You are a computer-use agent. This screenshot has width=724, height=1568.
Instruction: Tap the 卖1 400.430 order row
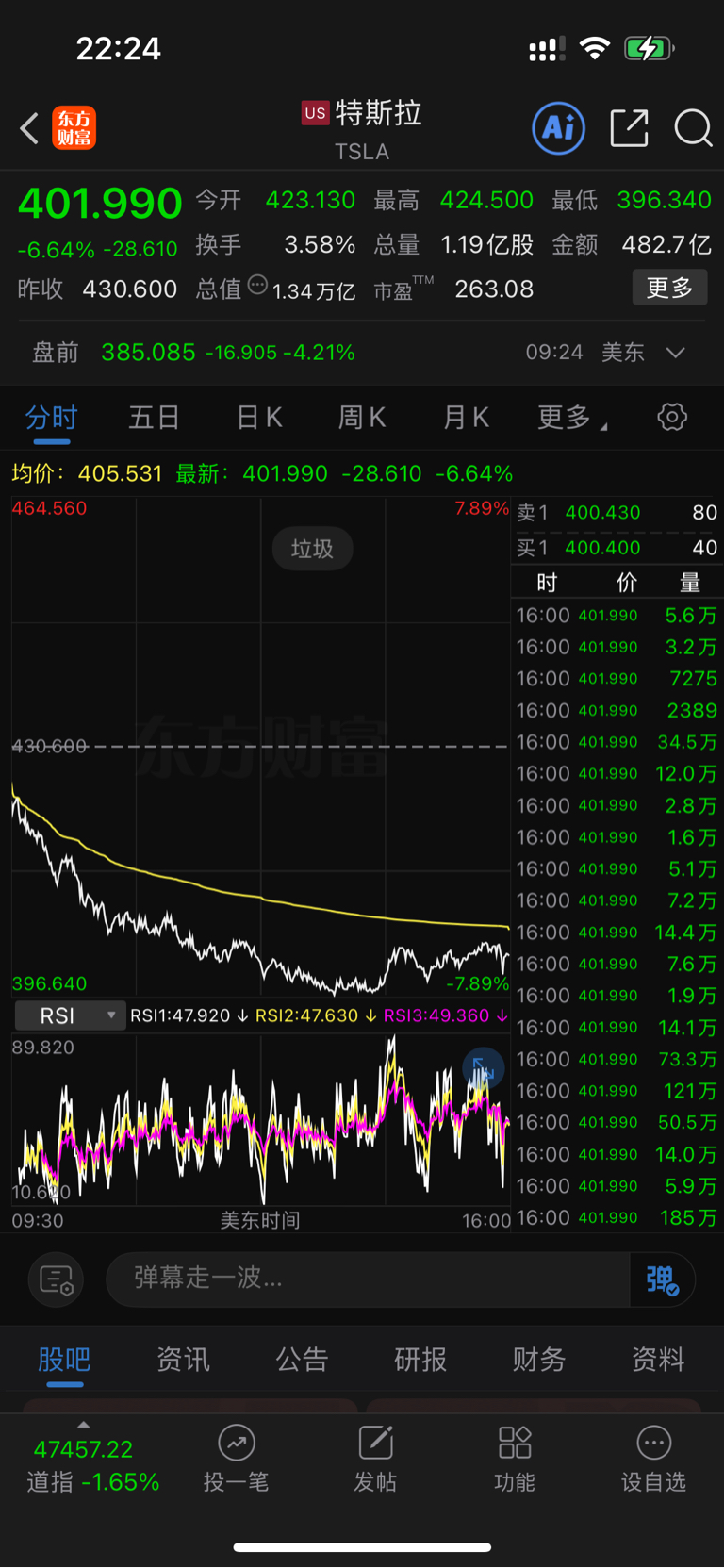[617, 513]
